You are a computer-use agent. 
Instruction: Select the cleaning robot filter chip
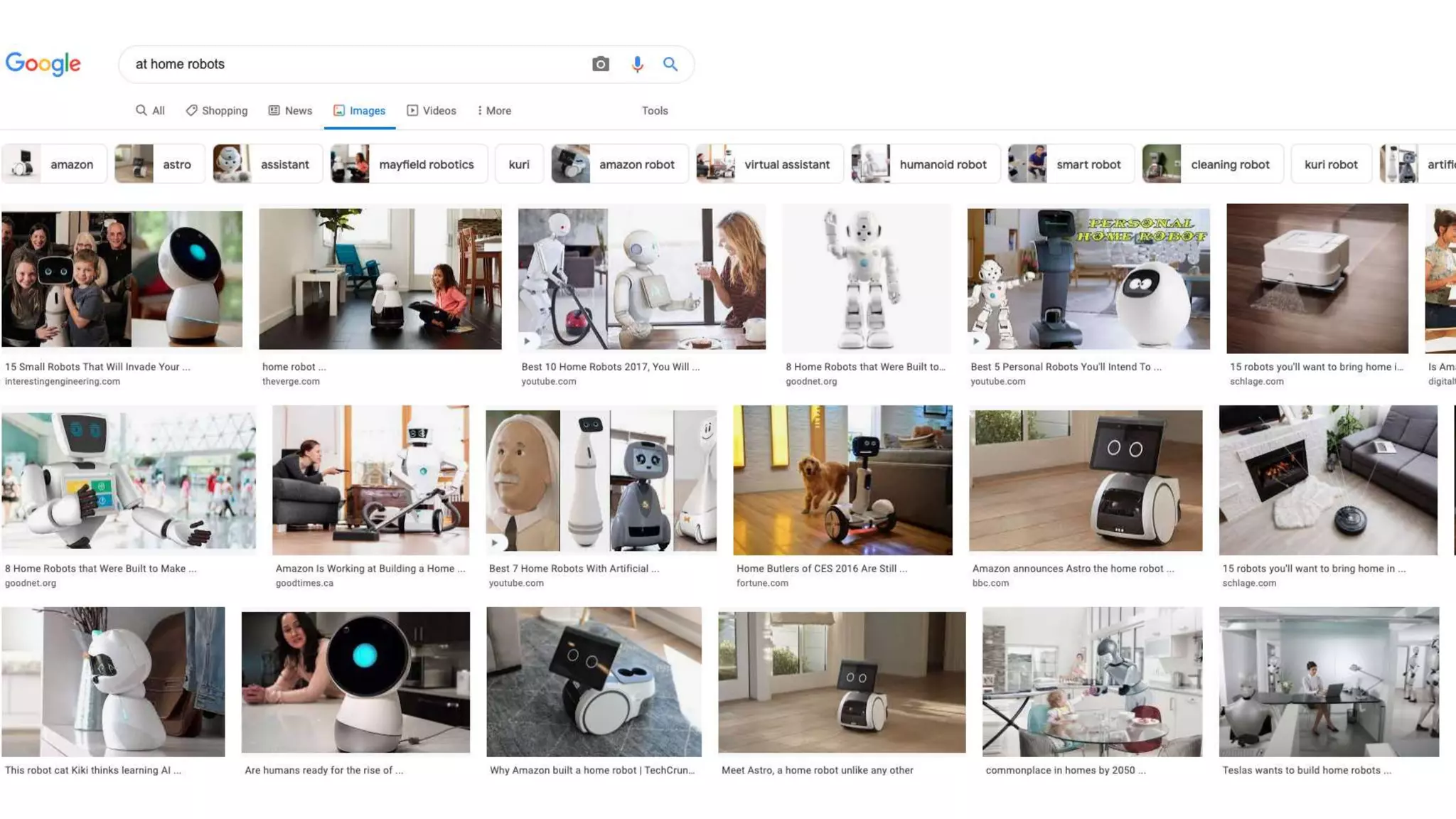1212,164
